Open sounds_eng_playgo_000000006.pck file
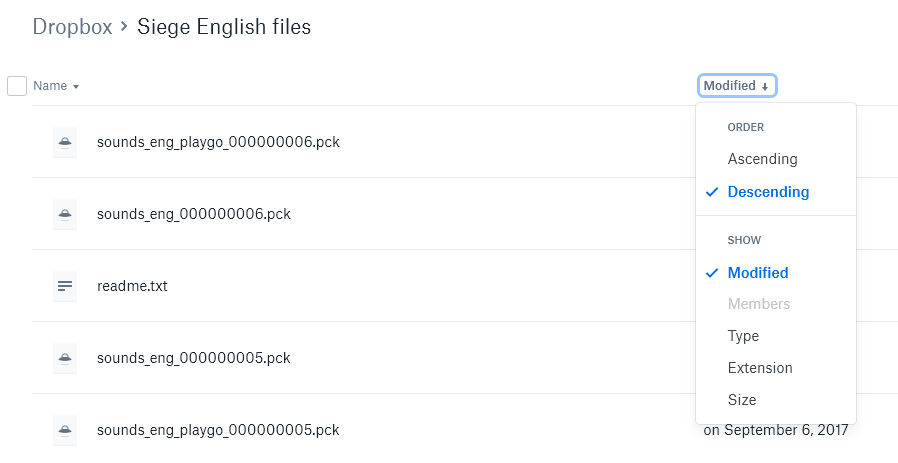The width and height of the screenshot is (898, 463). click(x=218, y=142)
